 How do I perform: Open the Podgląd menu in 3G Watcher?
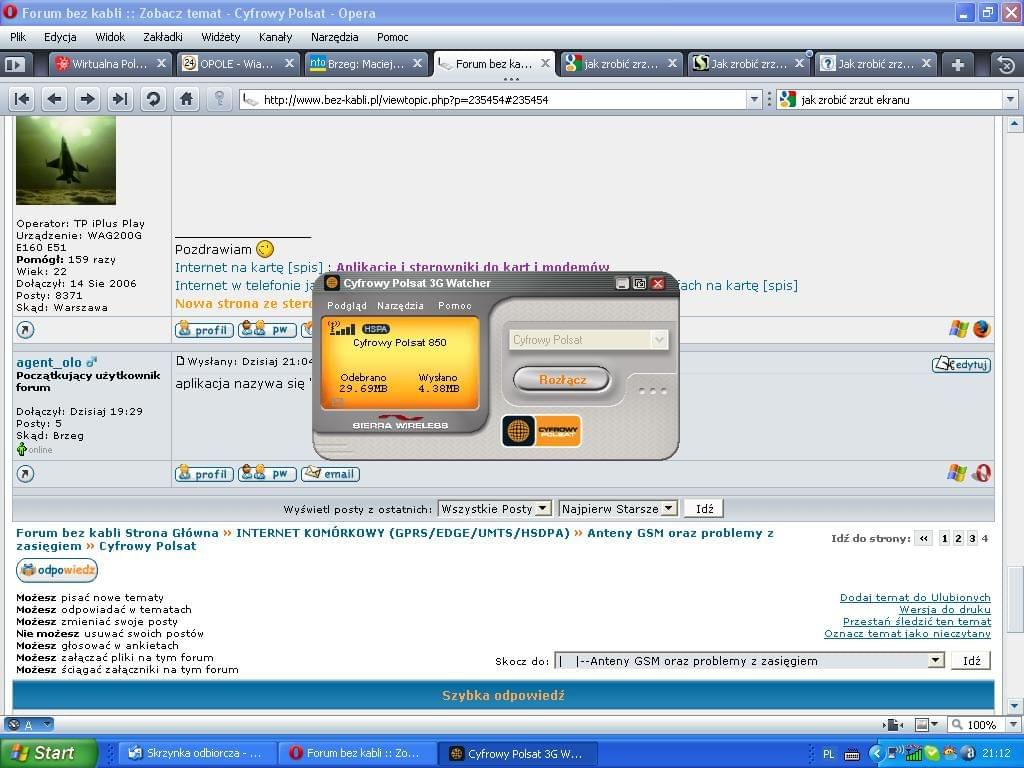point(347,306)
